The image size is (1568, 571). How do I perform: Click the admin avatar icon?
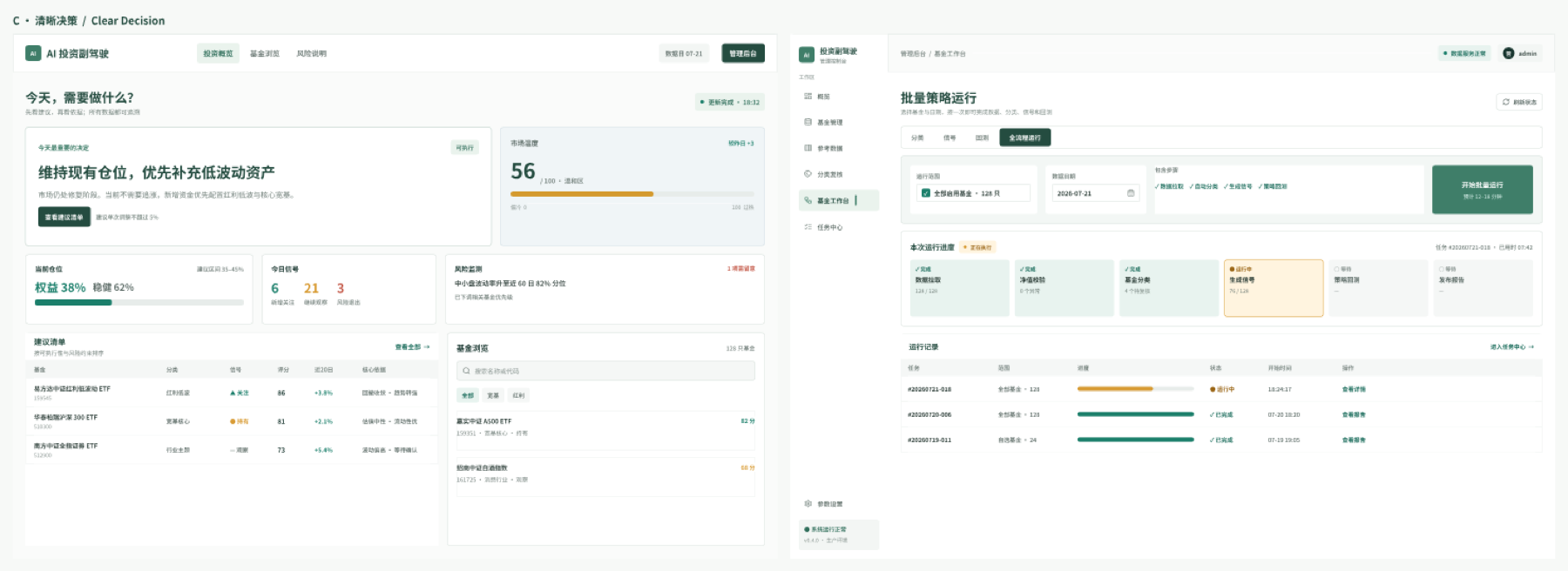(x=1509, y=53)
